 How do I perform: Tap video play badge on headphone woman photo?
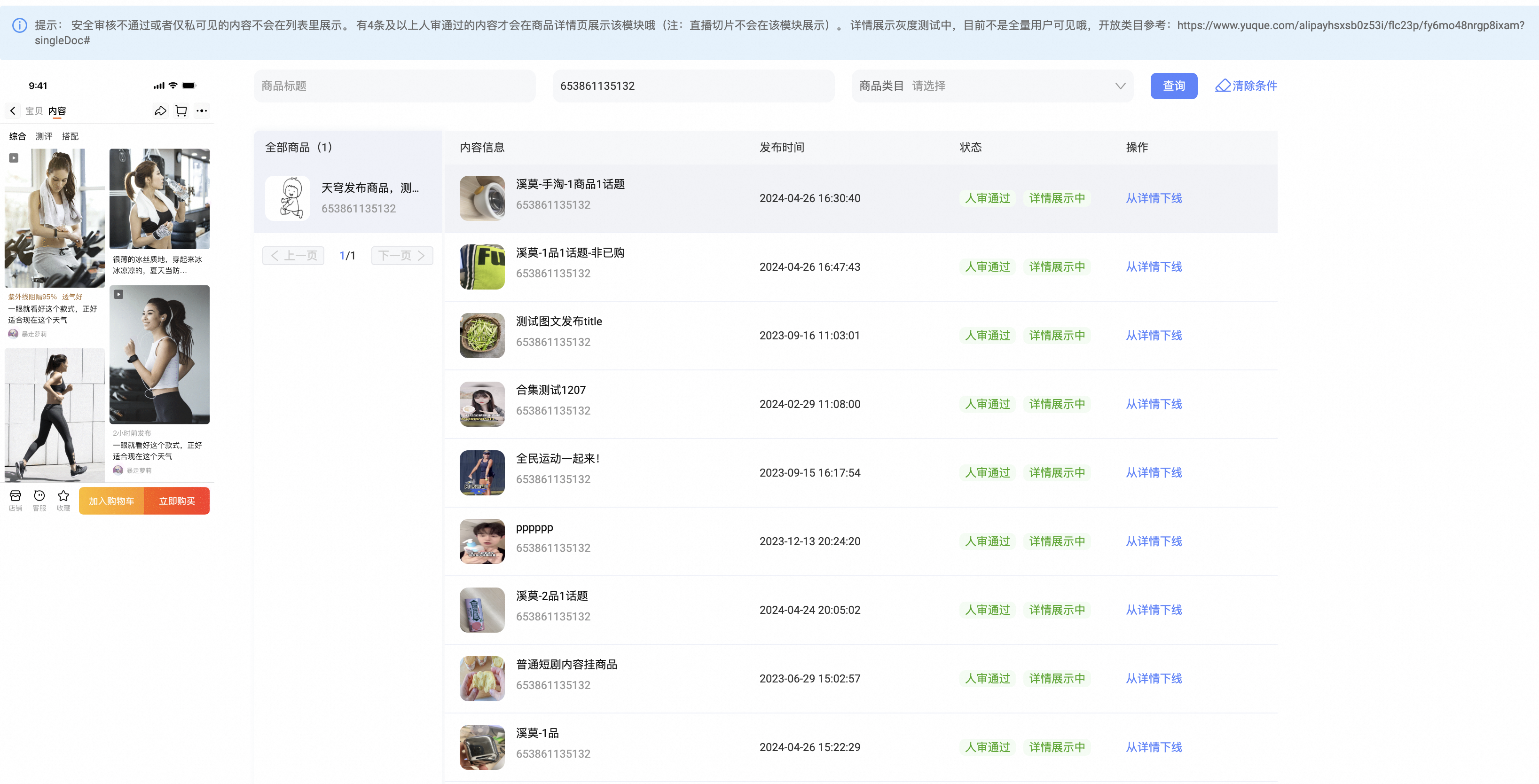pyautogui.click(x=119, y=294)
